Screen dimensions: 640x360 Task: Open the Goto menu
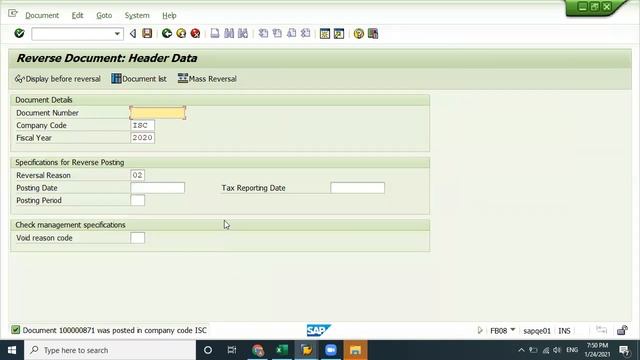pos(104,16)
